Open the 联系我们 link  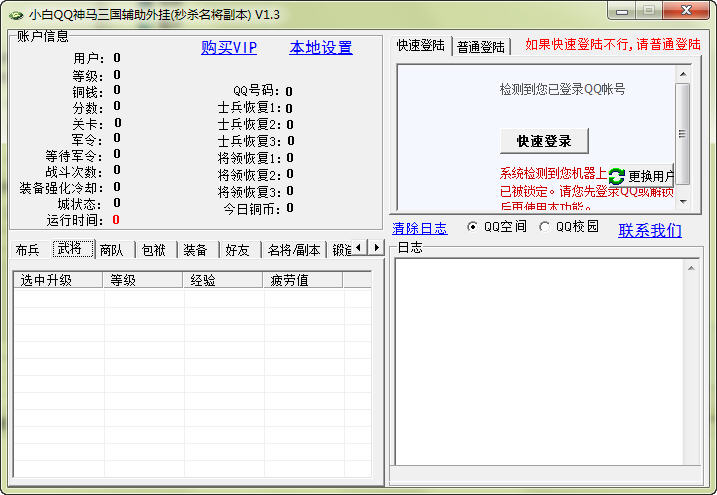click(x=650, y=230)
